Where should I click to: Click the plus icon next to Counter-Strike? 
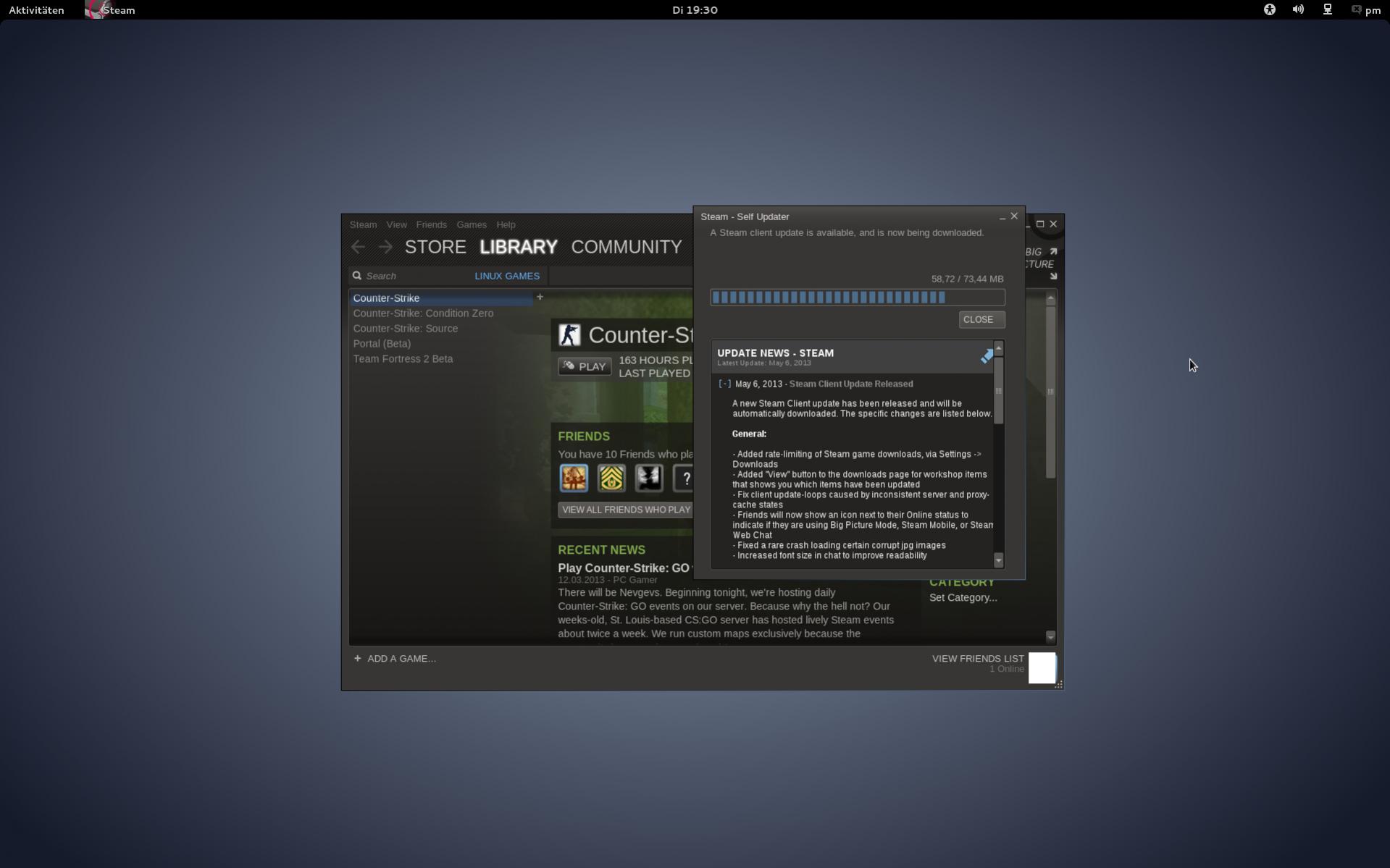tap(540, 297)
